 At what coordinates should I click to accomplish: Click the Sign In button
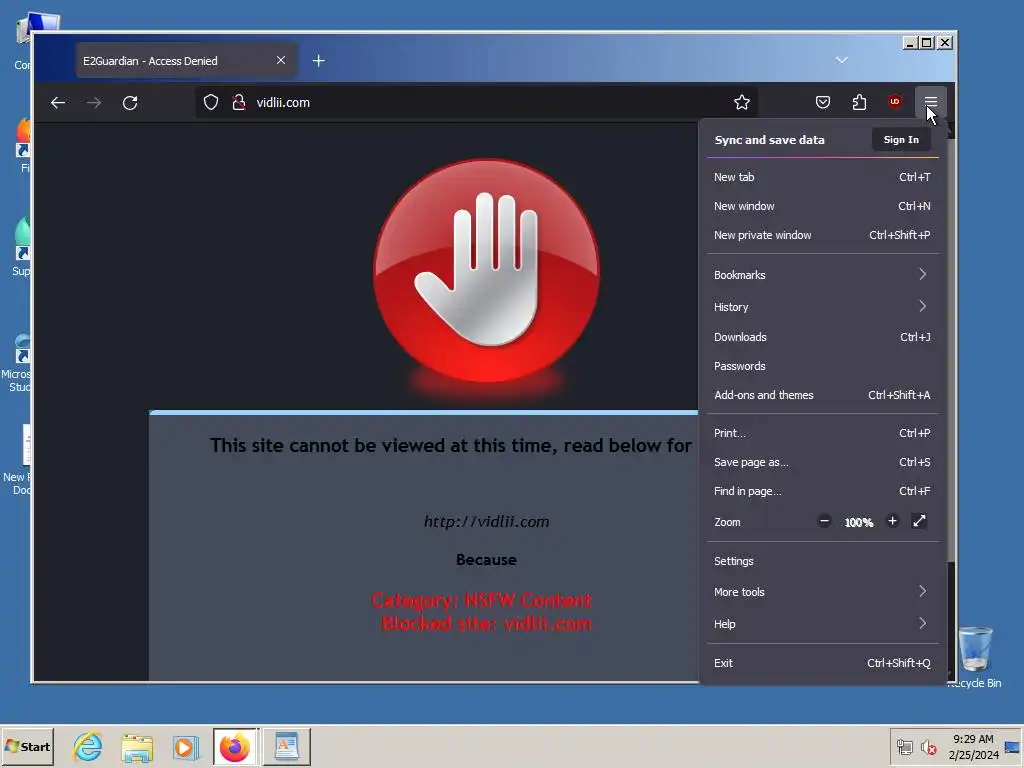901,140
